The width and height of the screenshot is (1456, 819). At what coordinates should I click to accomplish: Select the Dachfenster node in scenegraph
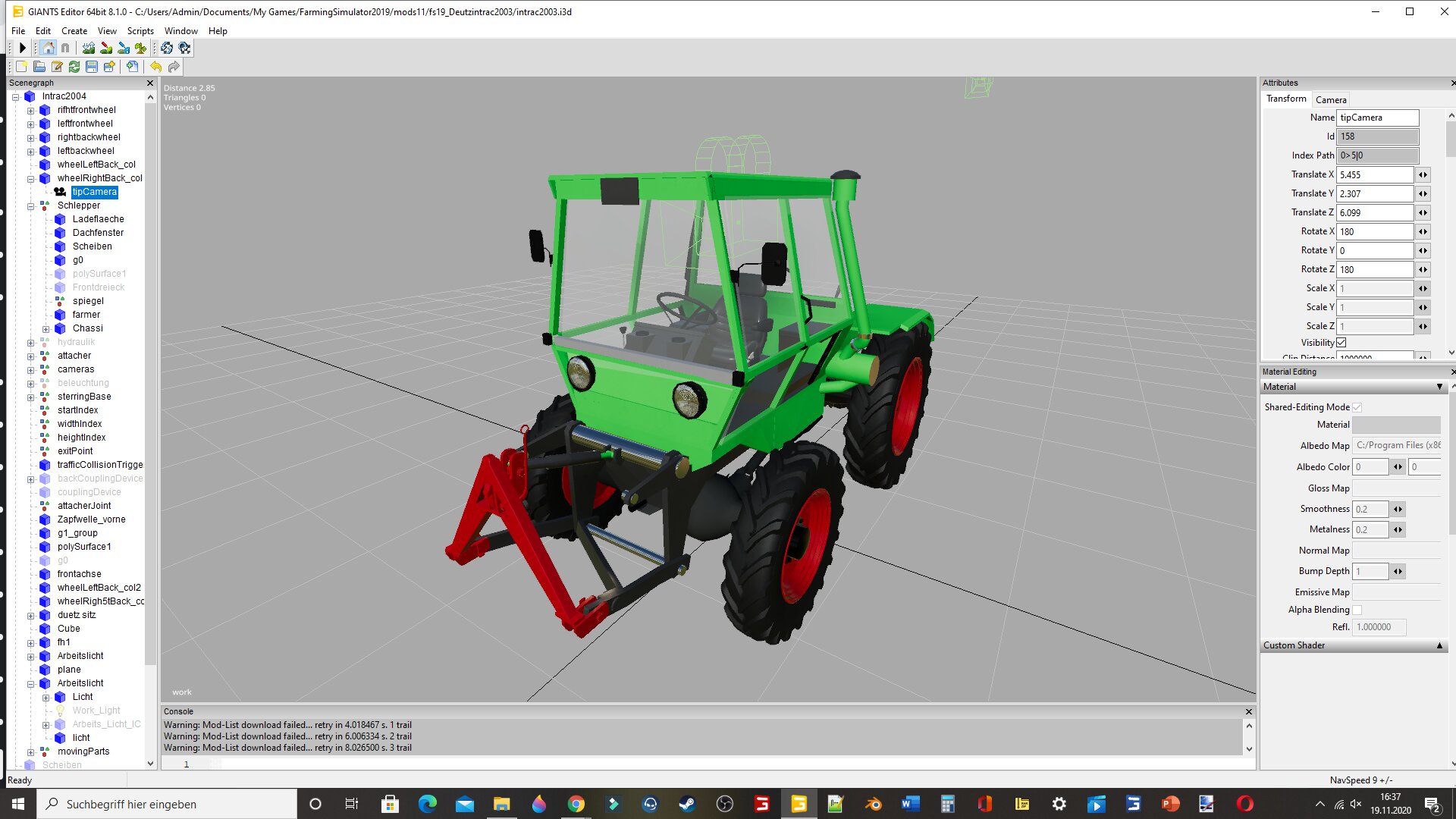pos(98,233)
